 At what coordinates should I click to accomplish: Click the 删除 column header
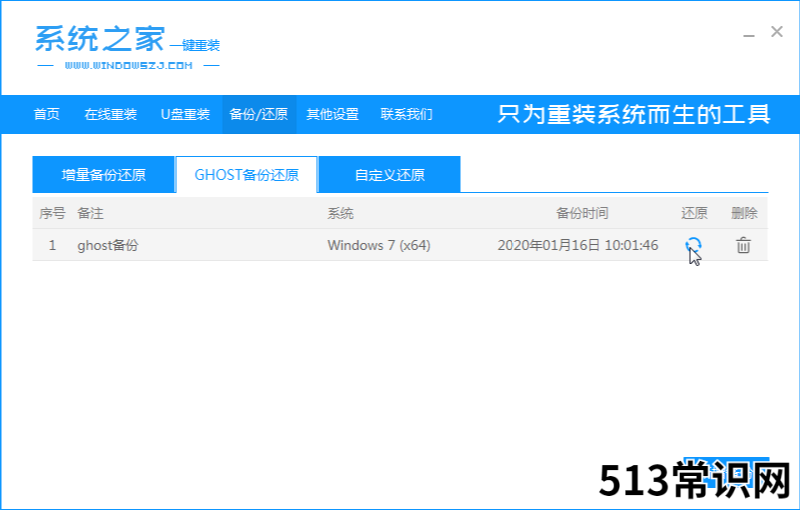tap(744, 213)
